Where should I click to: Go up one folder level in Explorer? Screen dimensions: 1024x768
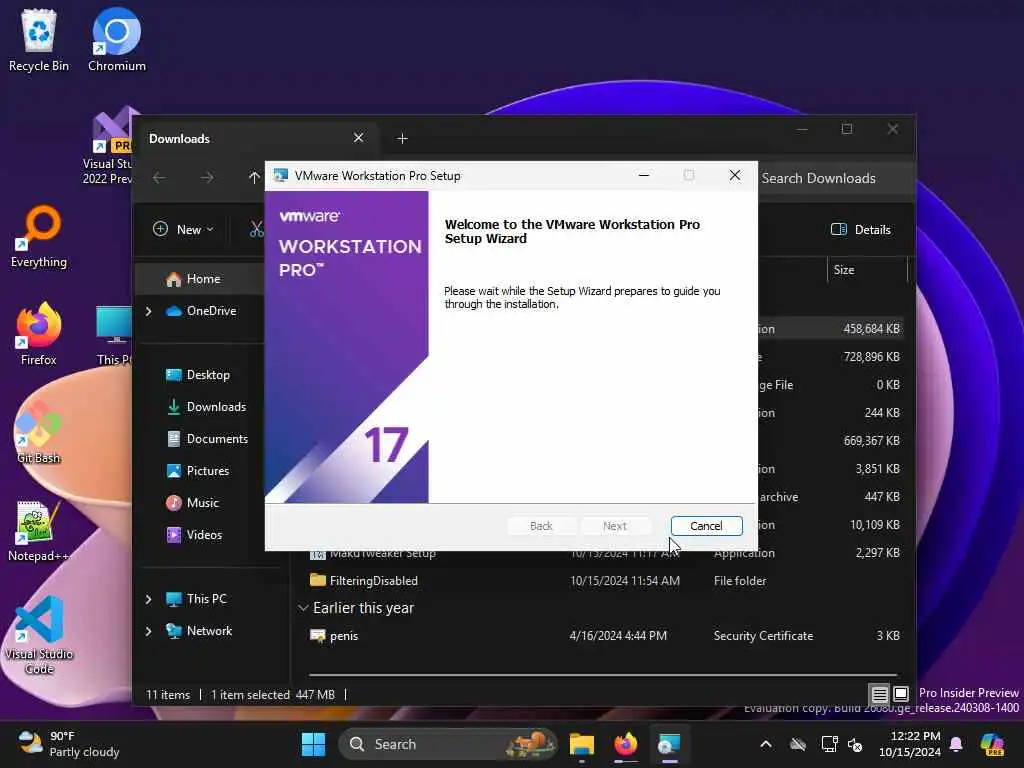pos(254,178)
